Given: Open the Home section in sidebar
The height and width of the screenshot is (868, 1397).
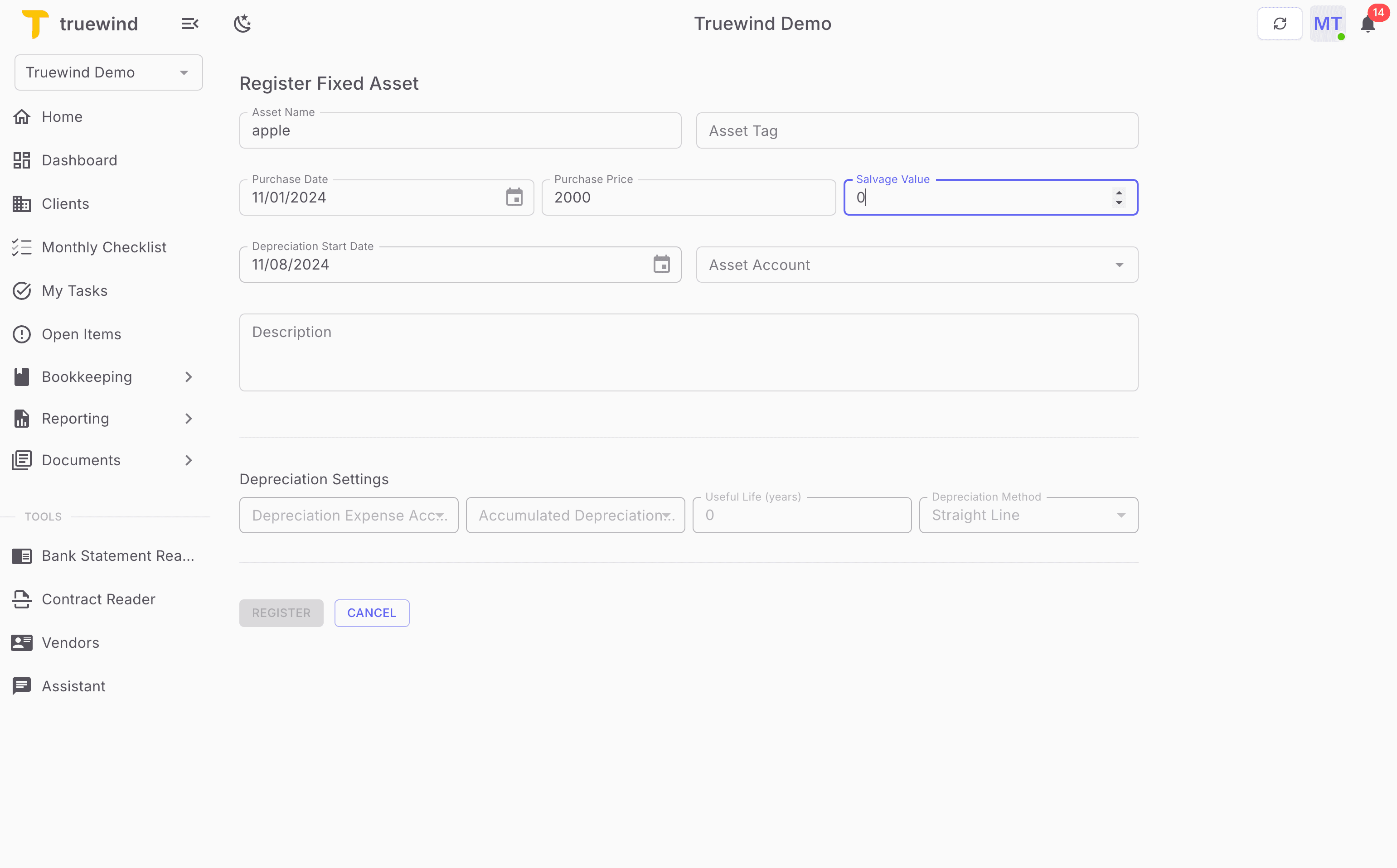Looking at the screenshot, I should 62,116.
